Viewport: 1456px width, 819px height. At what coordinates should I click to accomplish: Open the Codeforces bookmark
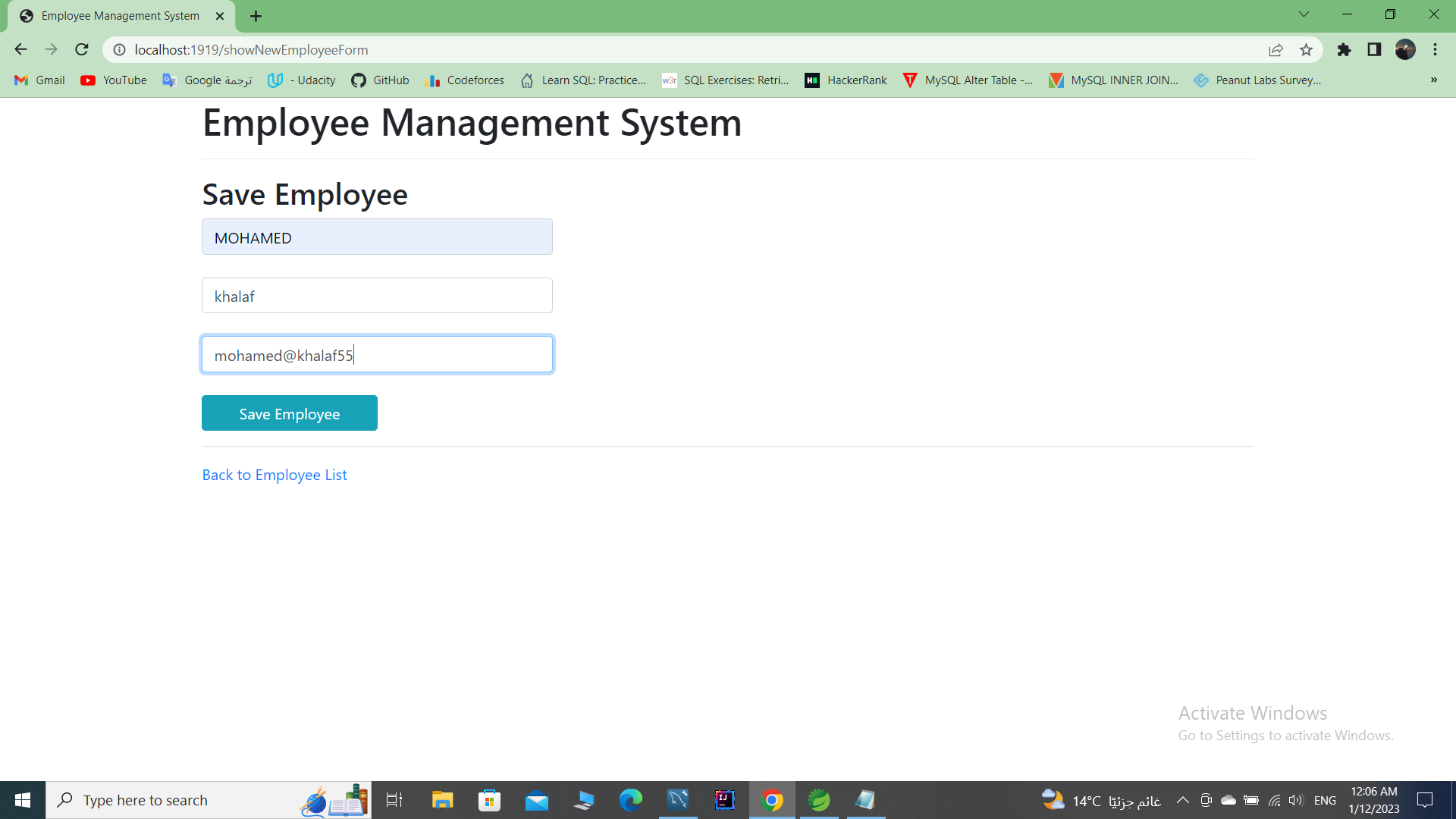point(465,80)
